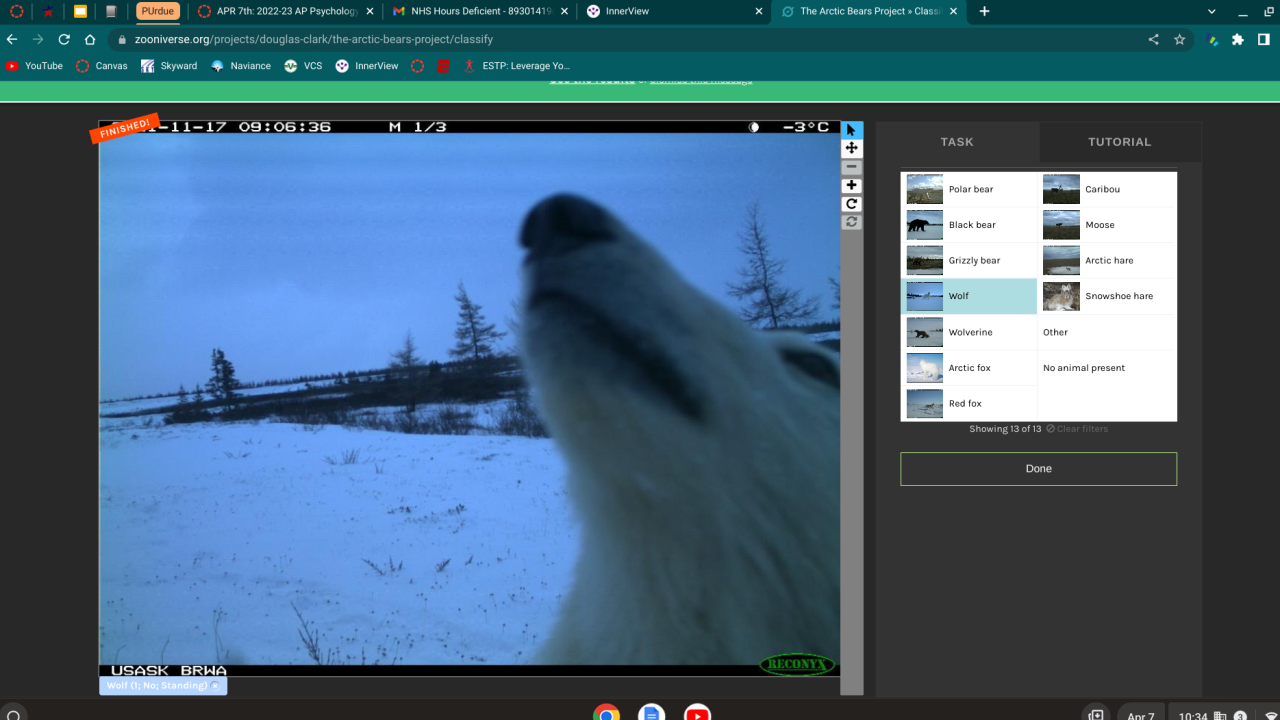Open VCS bookmark
Screen dimensions: 1280x720
point(303,66)
